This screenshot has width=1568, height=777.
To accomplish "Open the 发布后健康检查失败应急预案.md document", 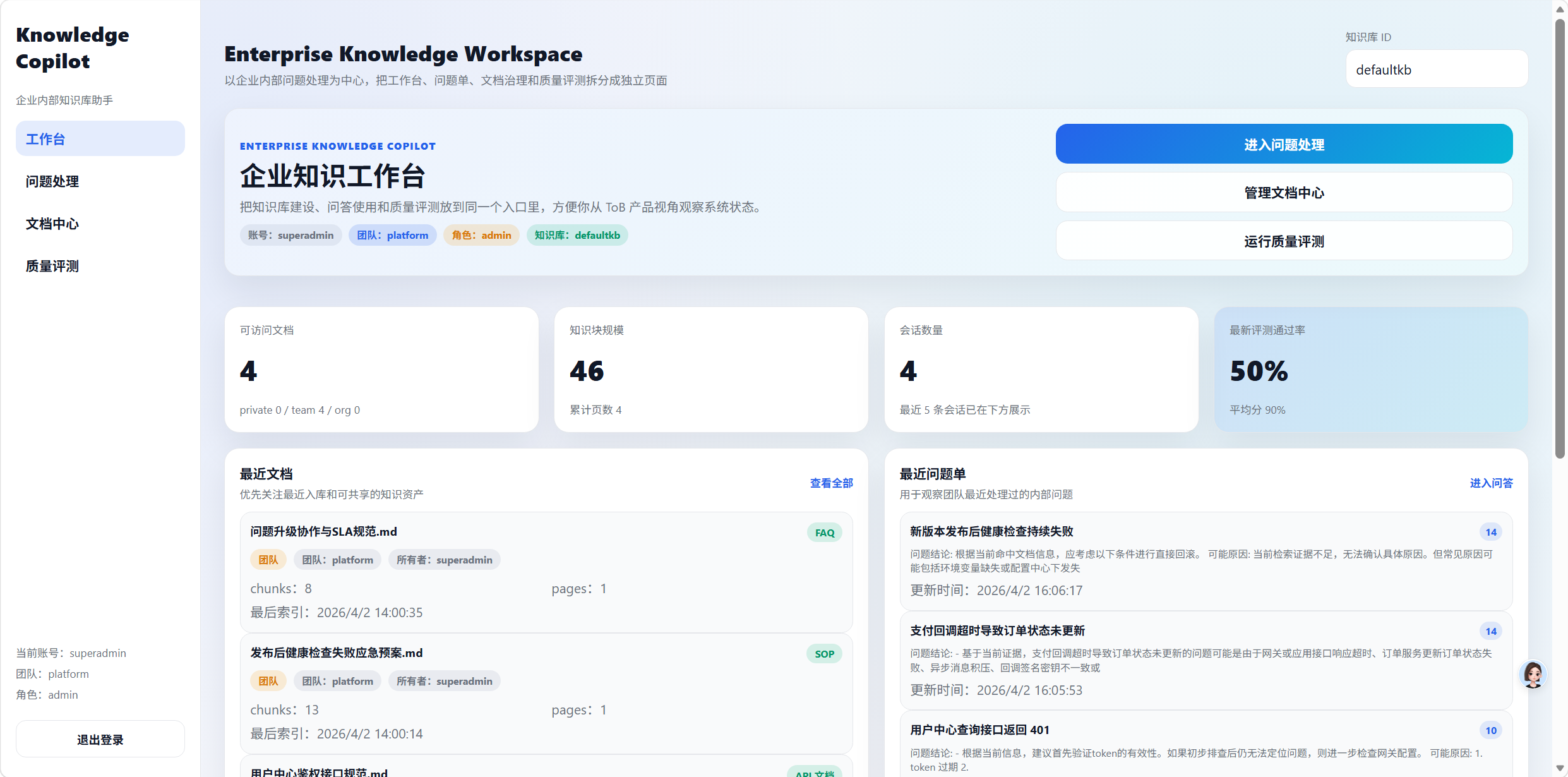I will click(x=336, y=653).
